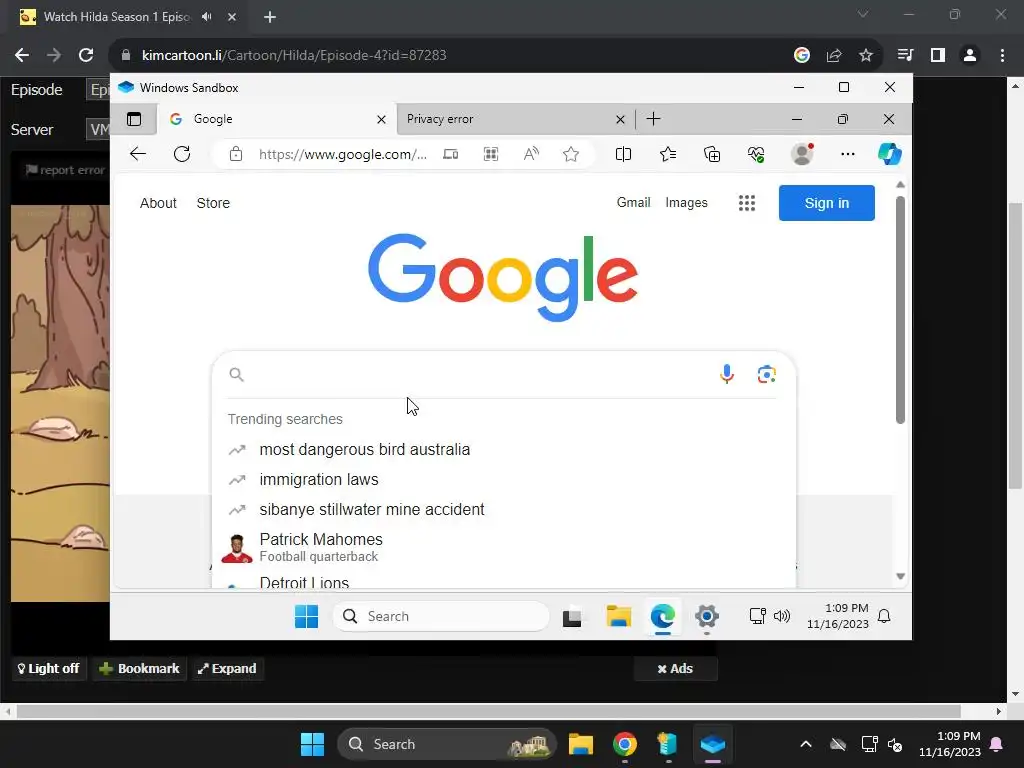This screenshot has height=768, width=1024.
Task: Add a new tab in Edge
Action: tap(653, 119)
